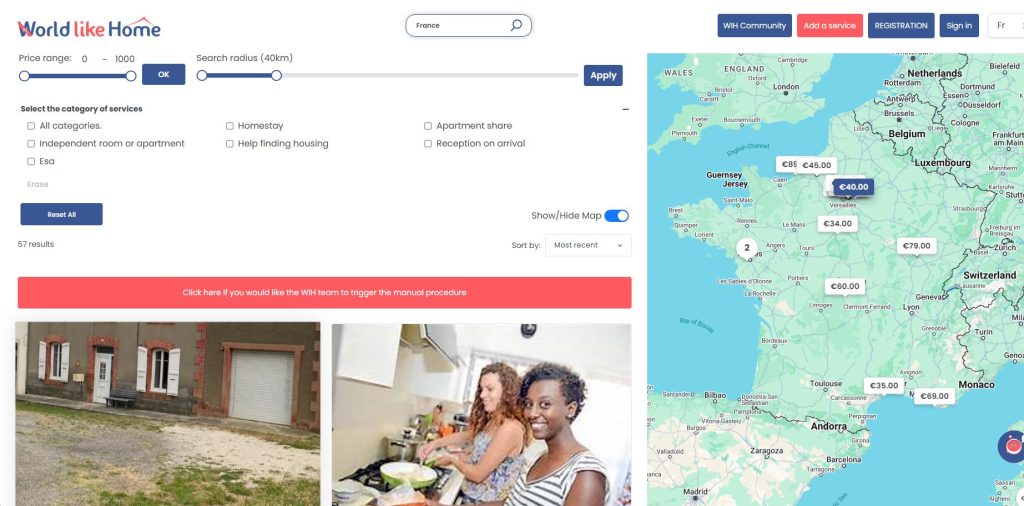1024x506 pixels.
Task: Click the €34.00 map price marker
Action: [x=837, y=223]
